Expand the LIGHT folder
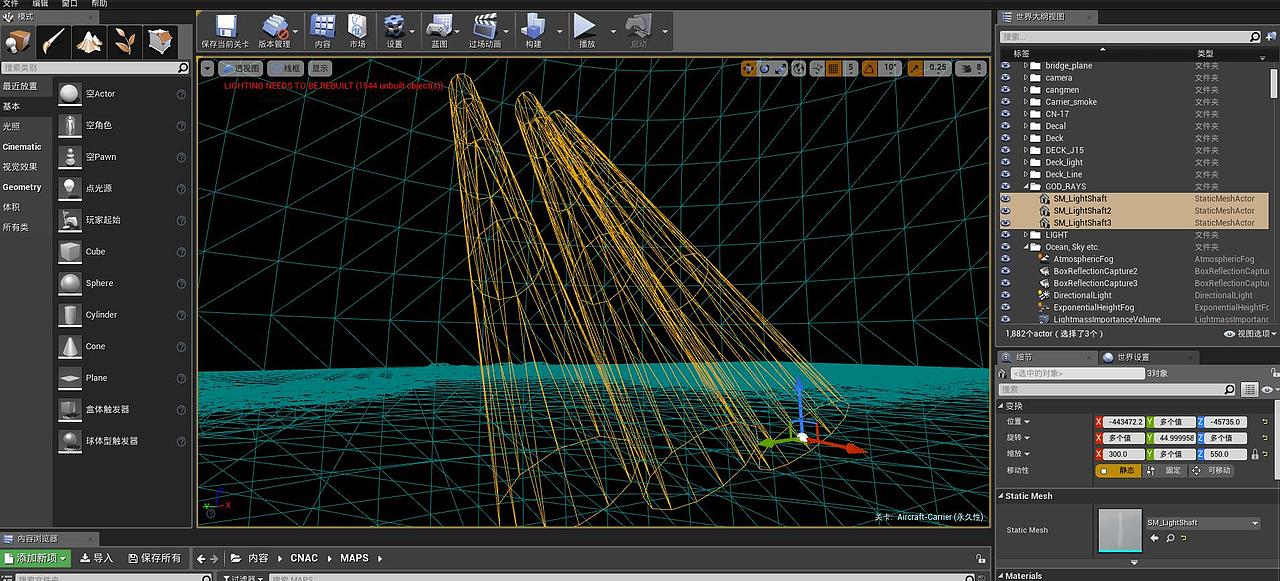Image resolution: width=1280 pixels, height=581 pixels. 1026,235
